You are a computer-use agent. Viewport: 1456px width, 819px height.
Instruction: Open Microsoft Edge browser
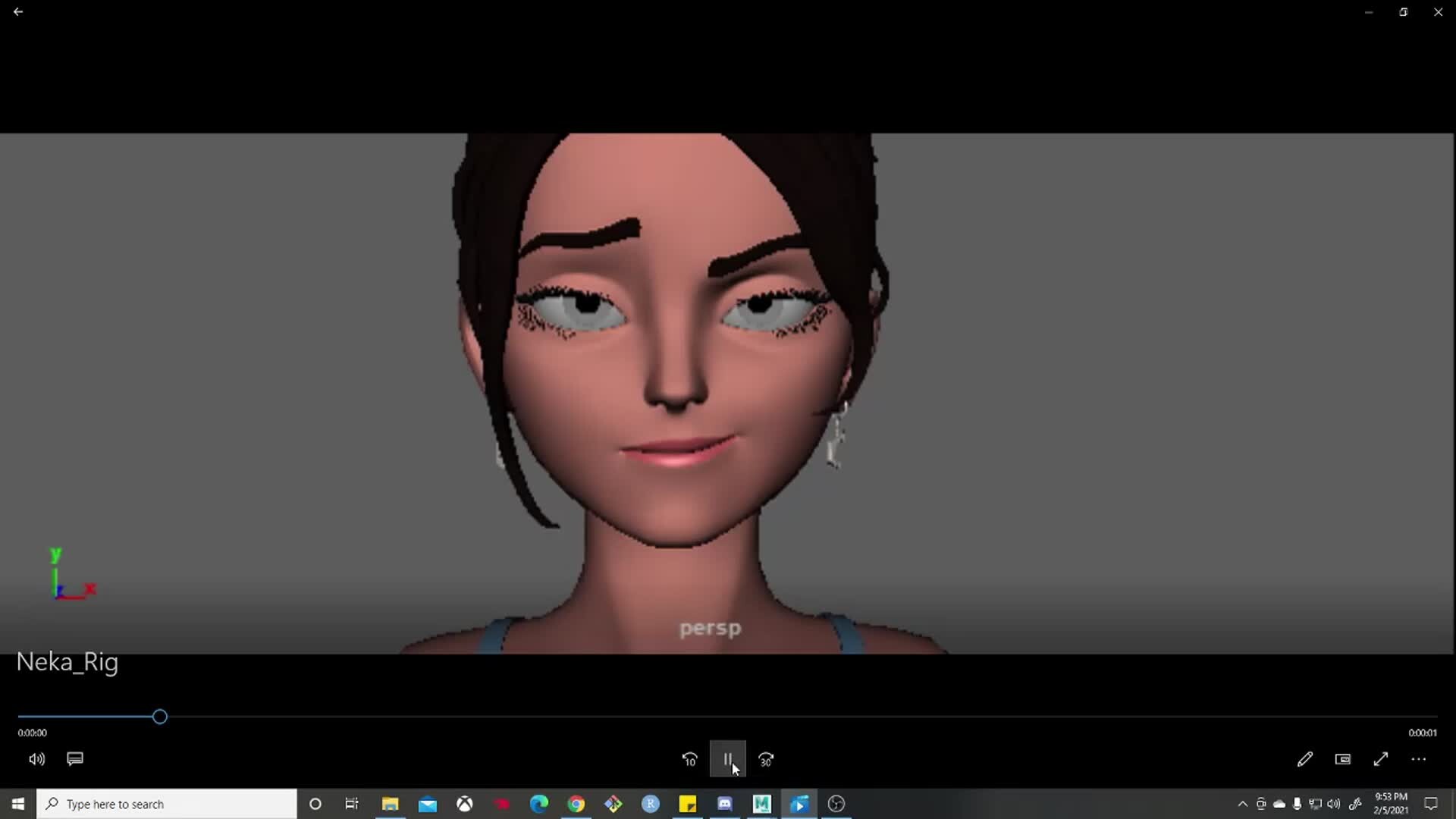[539, 804]
